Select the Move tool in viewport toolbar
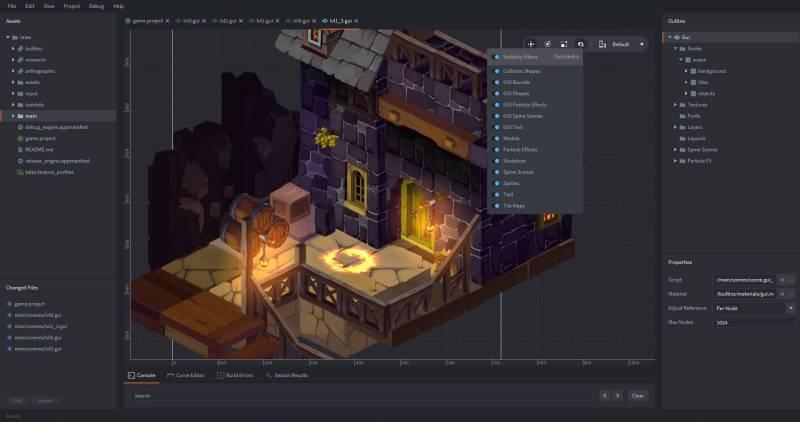800x422 pixels. pos(531,44)
